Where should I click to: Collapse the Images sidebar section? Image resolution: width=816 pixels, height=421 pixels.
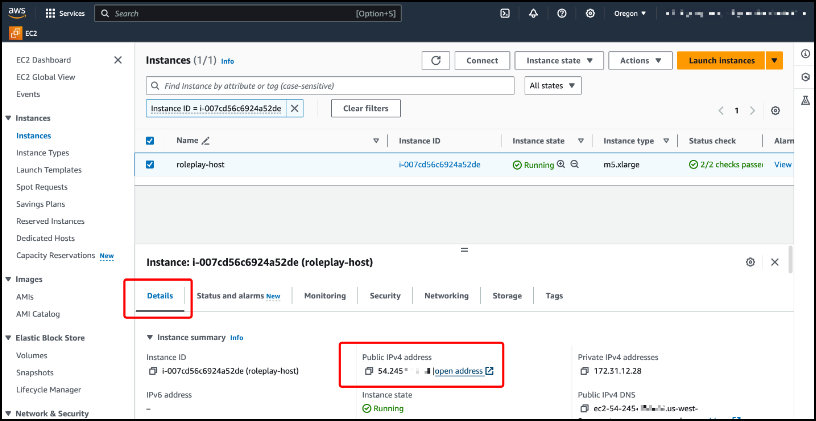pyautogui.click(x=8, y=279)
